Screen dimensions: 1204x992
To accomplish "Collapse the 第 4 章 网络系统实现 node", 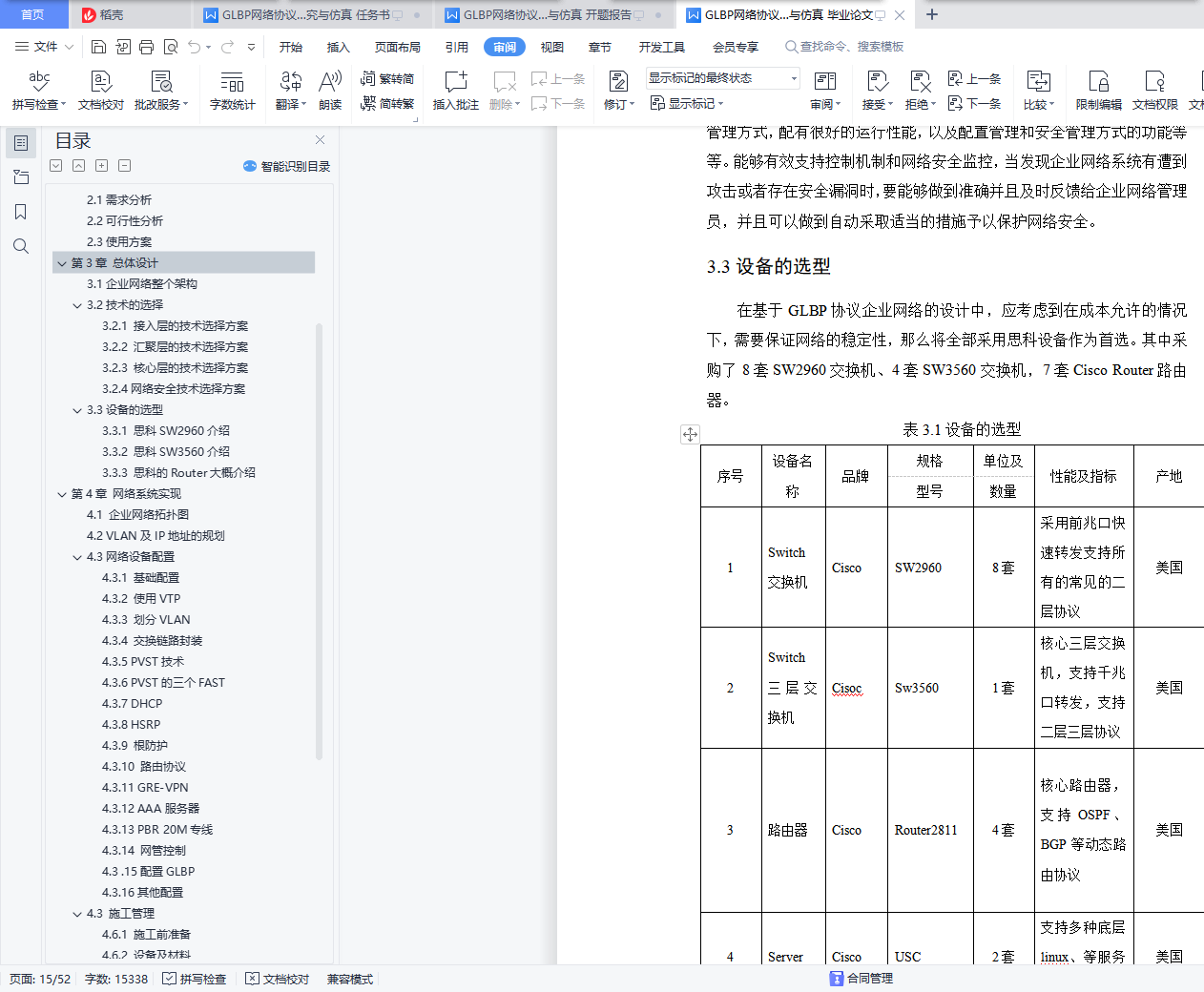I will click(62, 494).
